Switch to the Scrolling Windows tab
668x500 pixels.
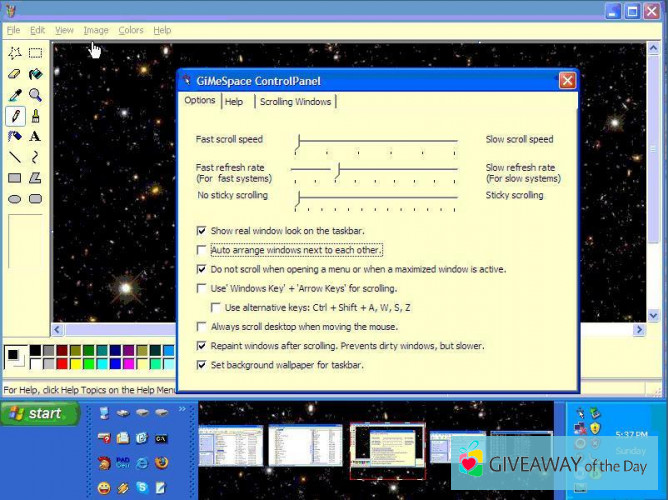295,102
